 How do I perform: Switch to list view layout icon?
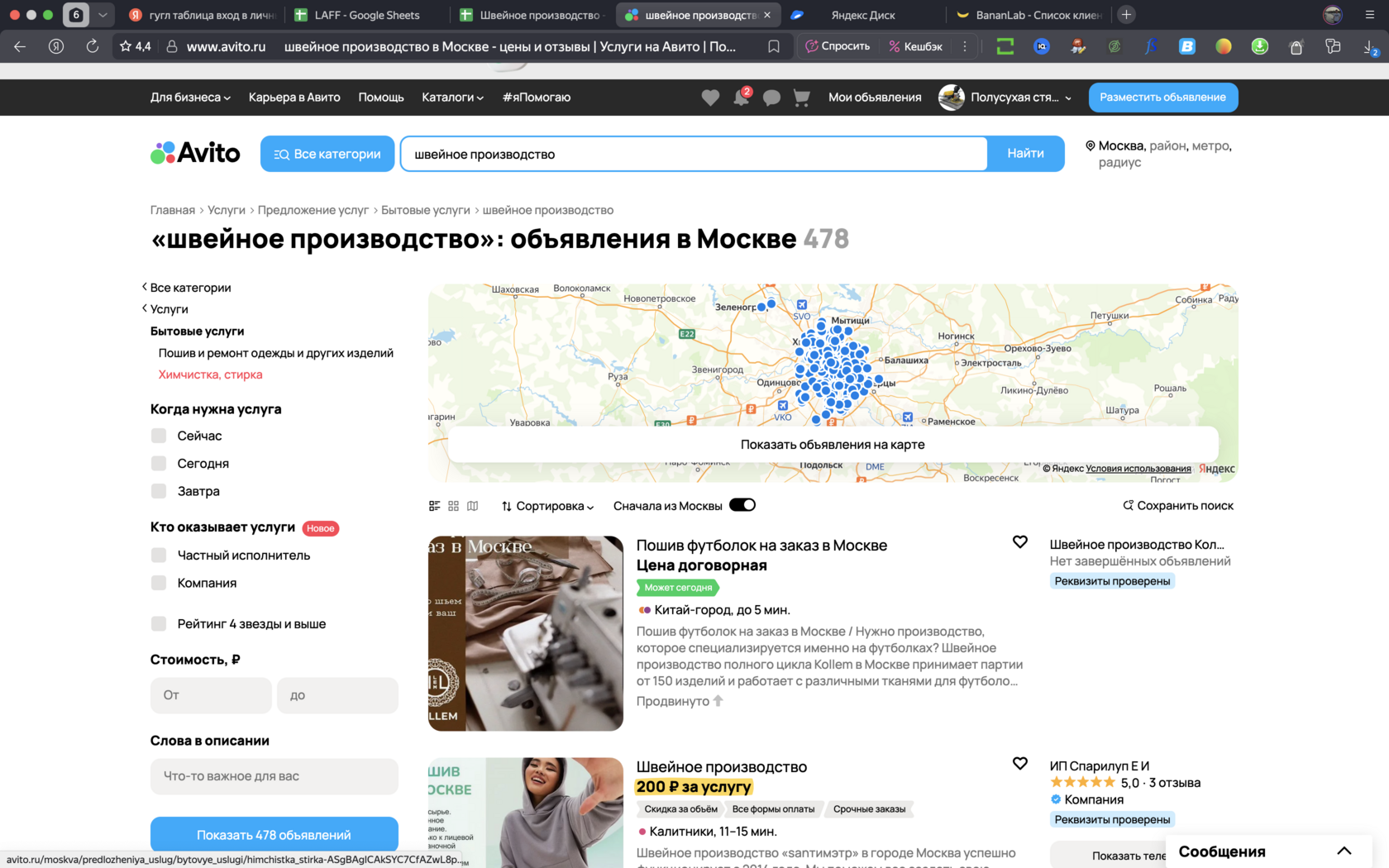tap(435, 506)
